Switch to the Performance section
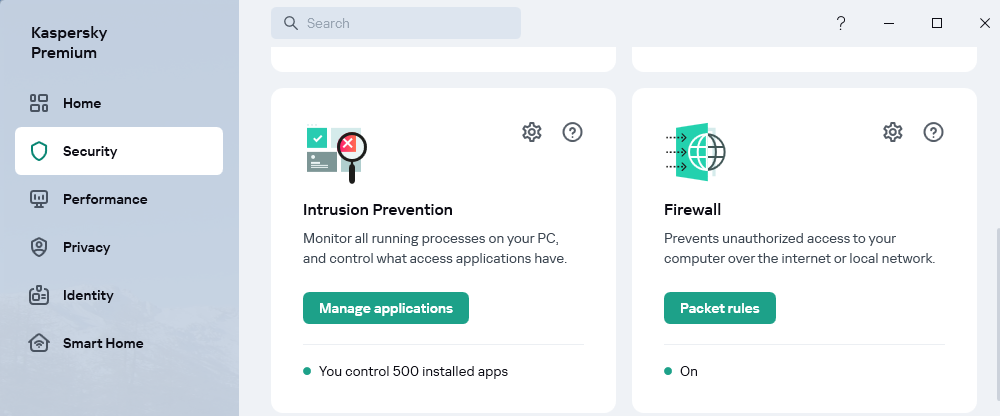The image size is (1000, 416). tap(105, 199)
